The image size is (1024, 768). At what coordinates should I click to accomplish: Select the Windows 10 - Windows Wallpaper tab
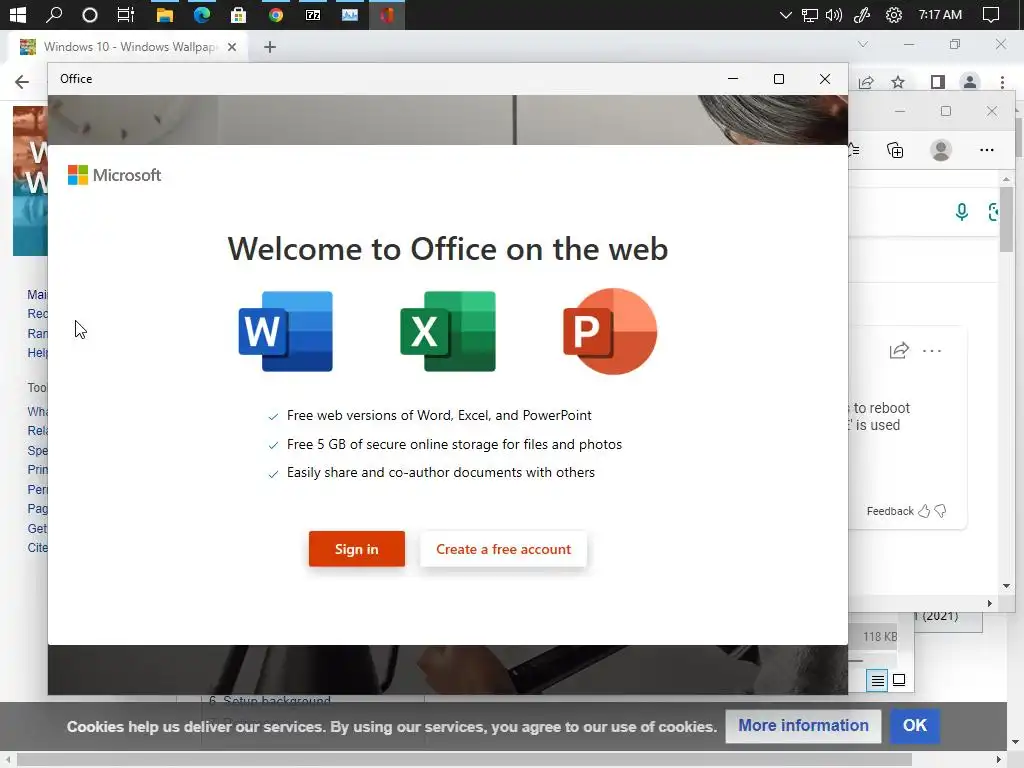pyautogui.click(x=129, y=47)
